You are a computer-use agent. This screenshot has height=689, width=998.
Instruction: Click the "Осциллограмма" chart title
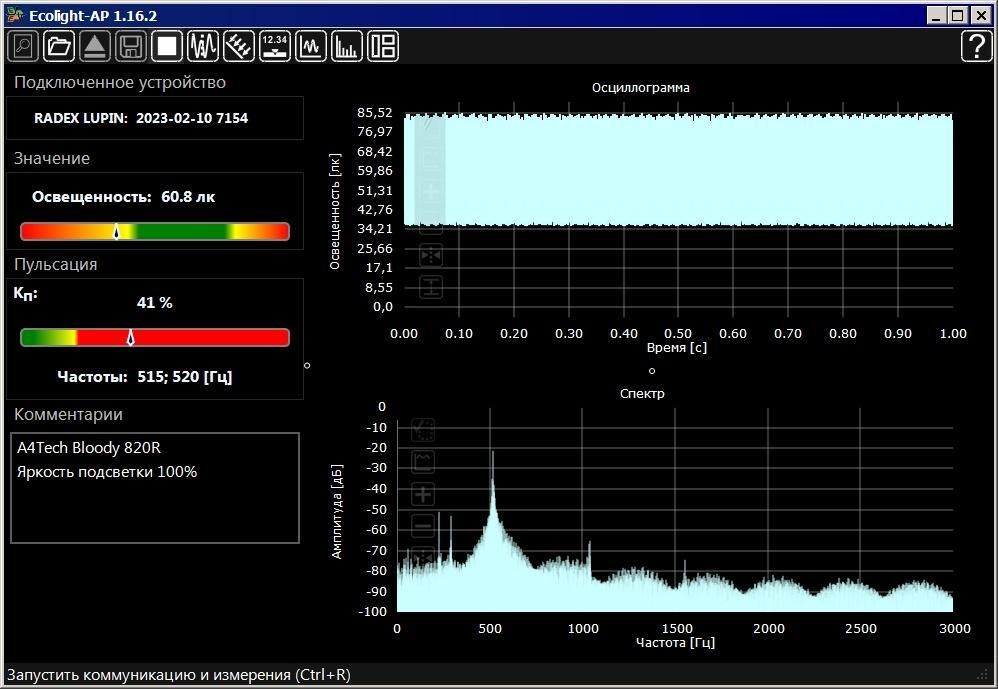click(x=641, y=88)
